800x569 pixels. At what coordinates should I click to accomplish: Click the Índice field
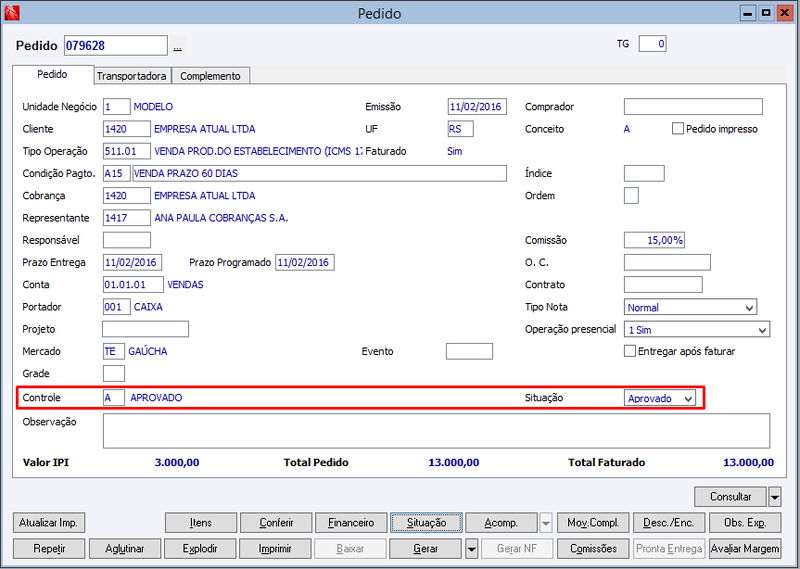(x=644, y=174)
